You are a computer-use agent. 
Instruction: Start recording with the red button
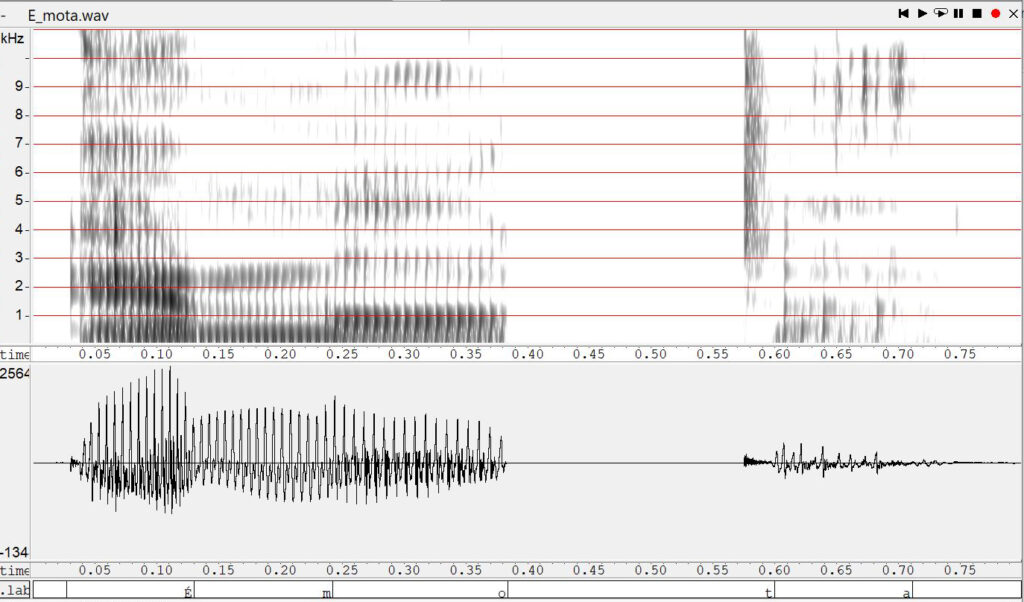click(995, 13)
